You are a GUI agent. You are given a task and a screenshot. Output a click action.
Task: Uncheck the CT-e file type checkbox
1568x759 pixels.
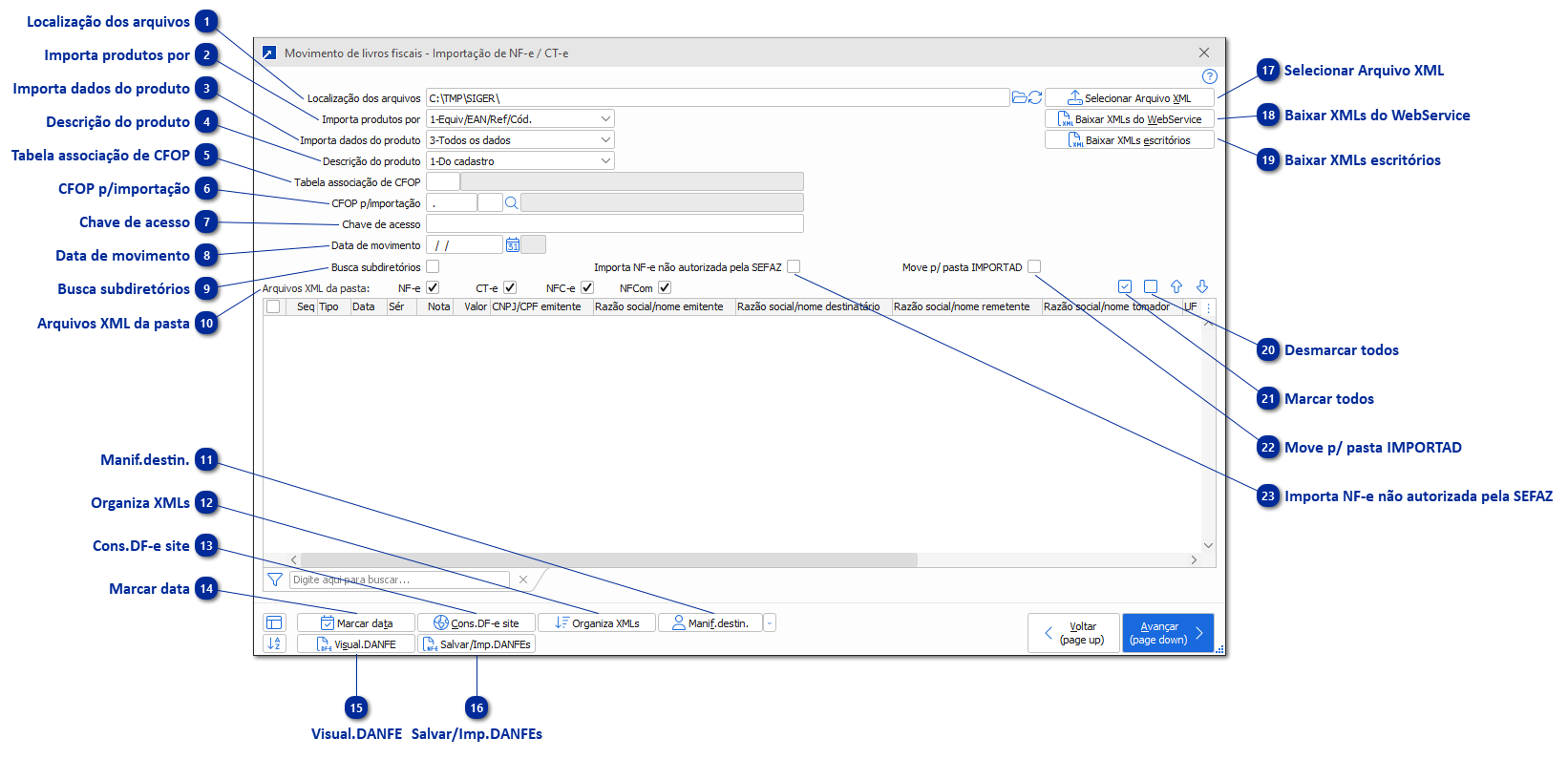510,287
